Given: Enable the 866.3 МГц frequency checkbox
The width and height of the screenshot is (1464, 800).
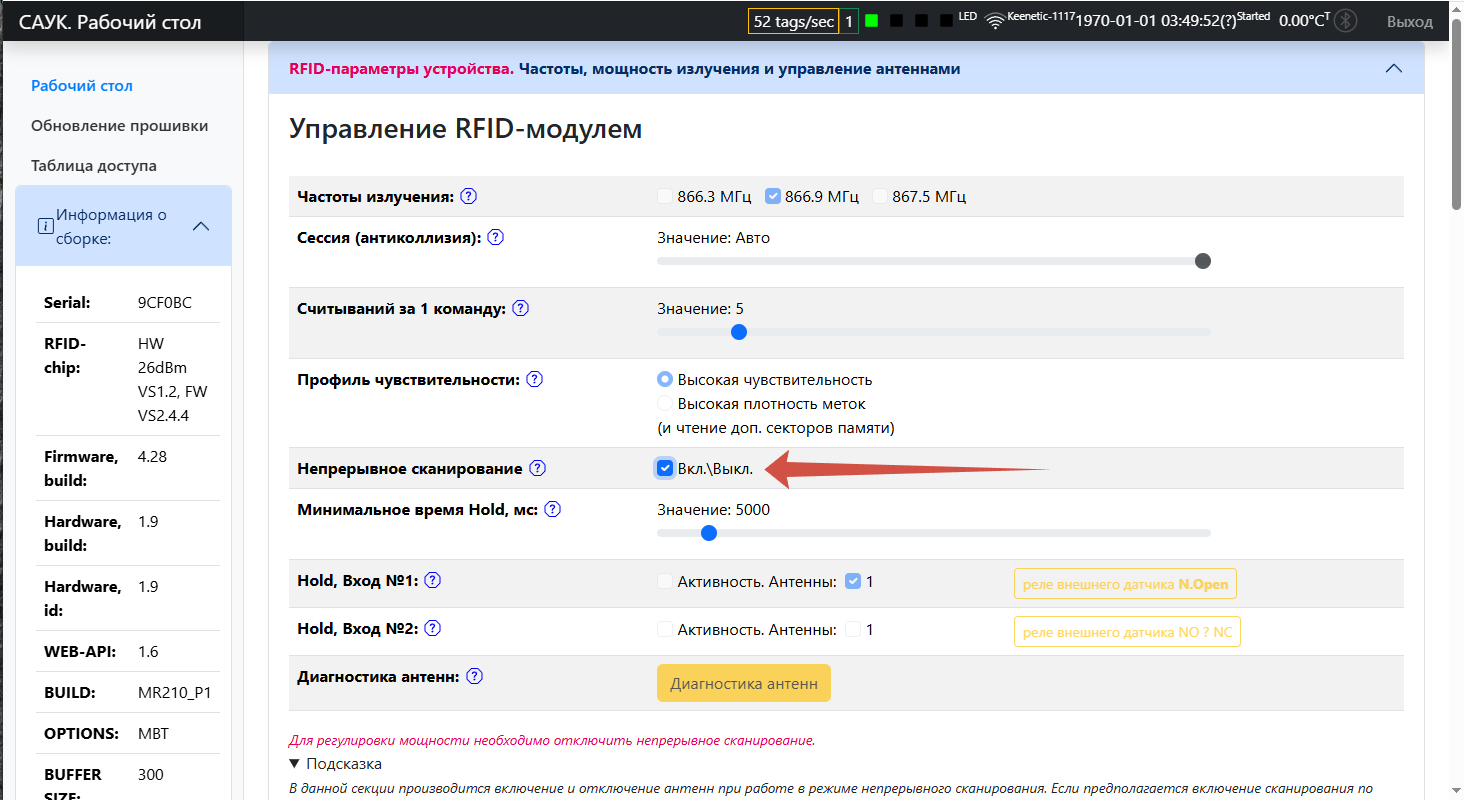Looking at the screenshot, I should 664,196.
